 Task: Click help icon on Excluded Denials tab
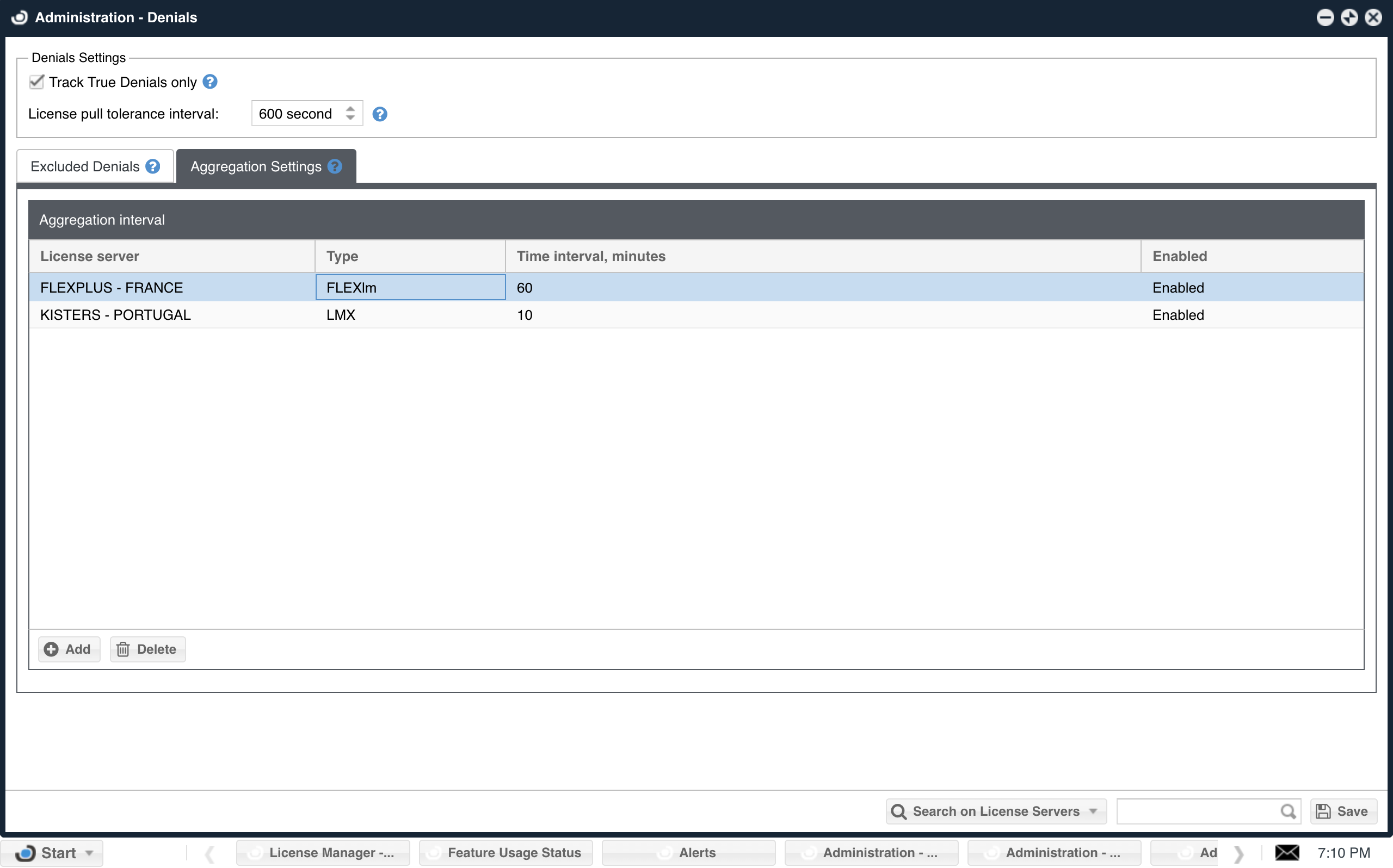pos(153,166)
